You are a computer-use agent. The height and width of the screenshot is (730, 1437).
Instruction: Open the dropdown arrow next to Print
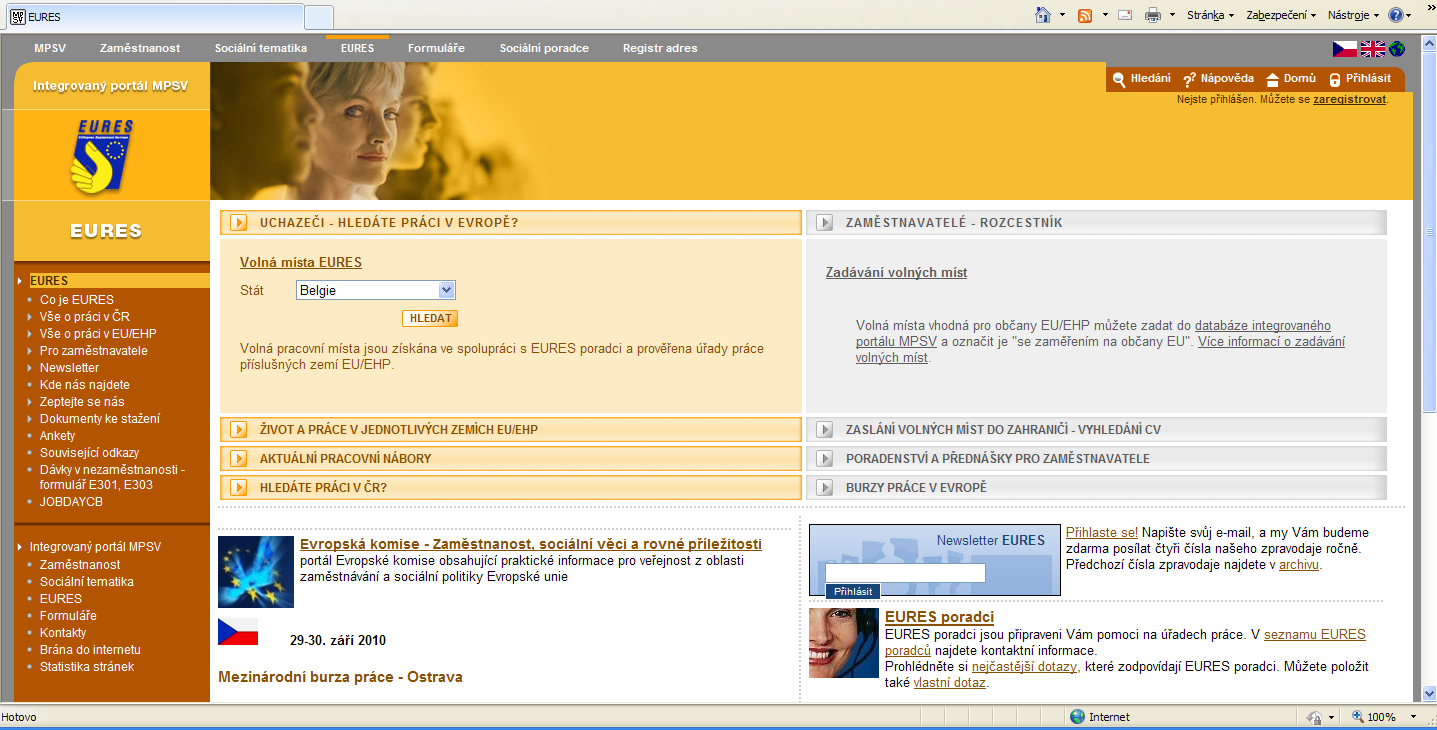point(1173,15)
